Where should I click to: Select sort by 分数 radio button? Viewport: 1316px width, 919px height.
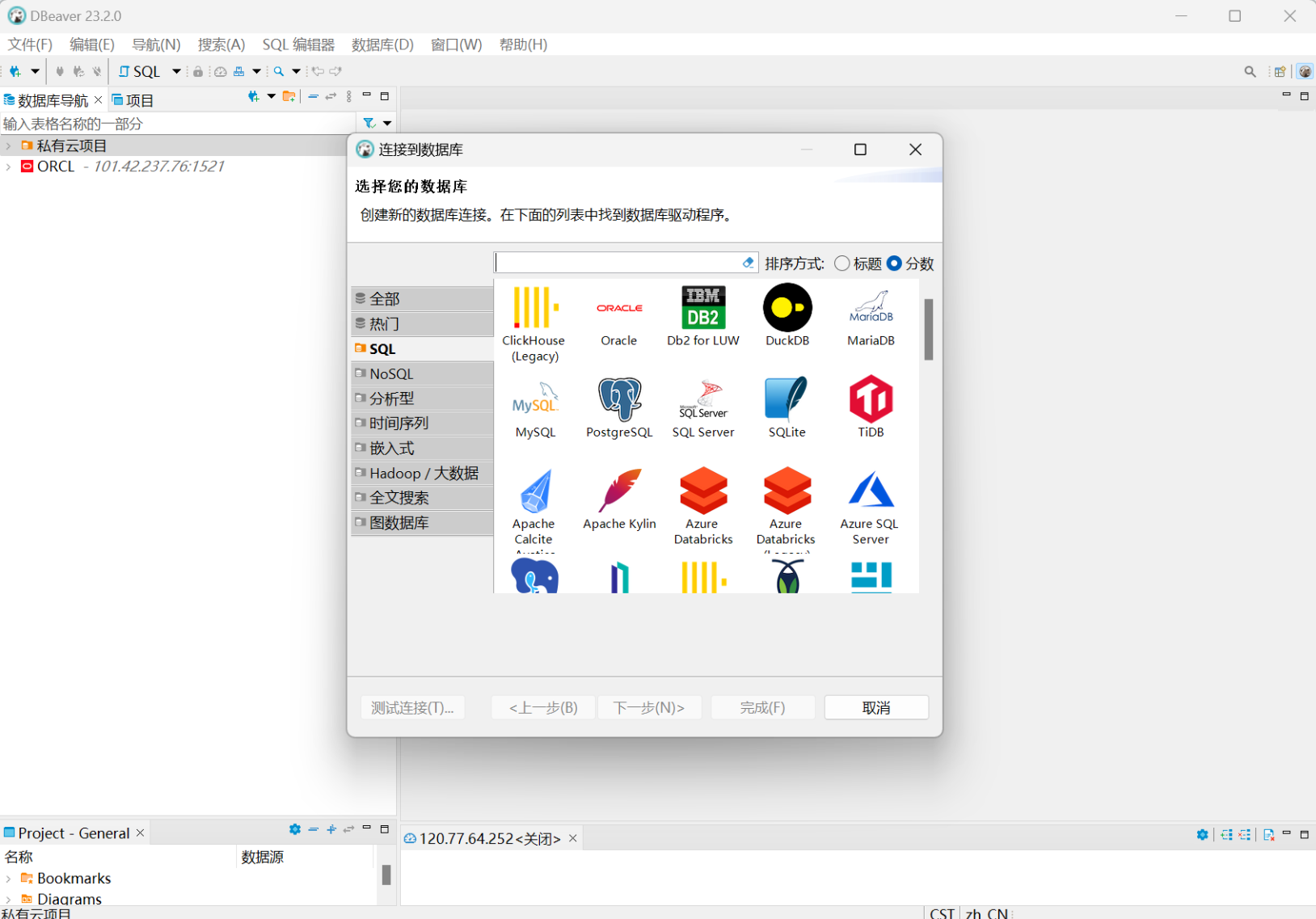894,263
